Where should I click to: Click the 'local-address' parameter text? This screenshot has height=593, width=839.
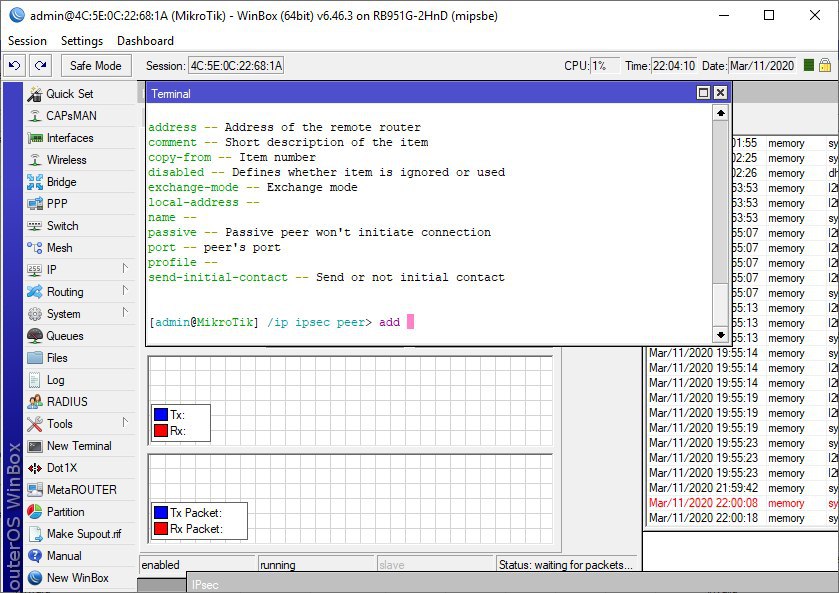[193, 202]
